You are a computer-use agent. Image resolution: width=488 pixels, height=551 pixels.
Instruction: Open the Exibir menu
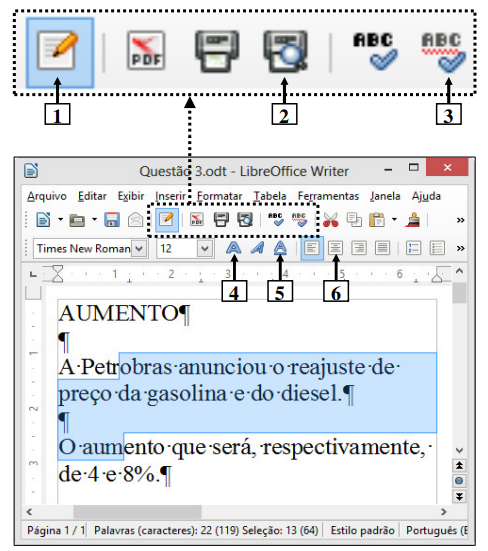[131, 196]
